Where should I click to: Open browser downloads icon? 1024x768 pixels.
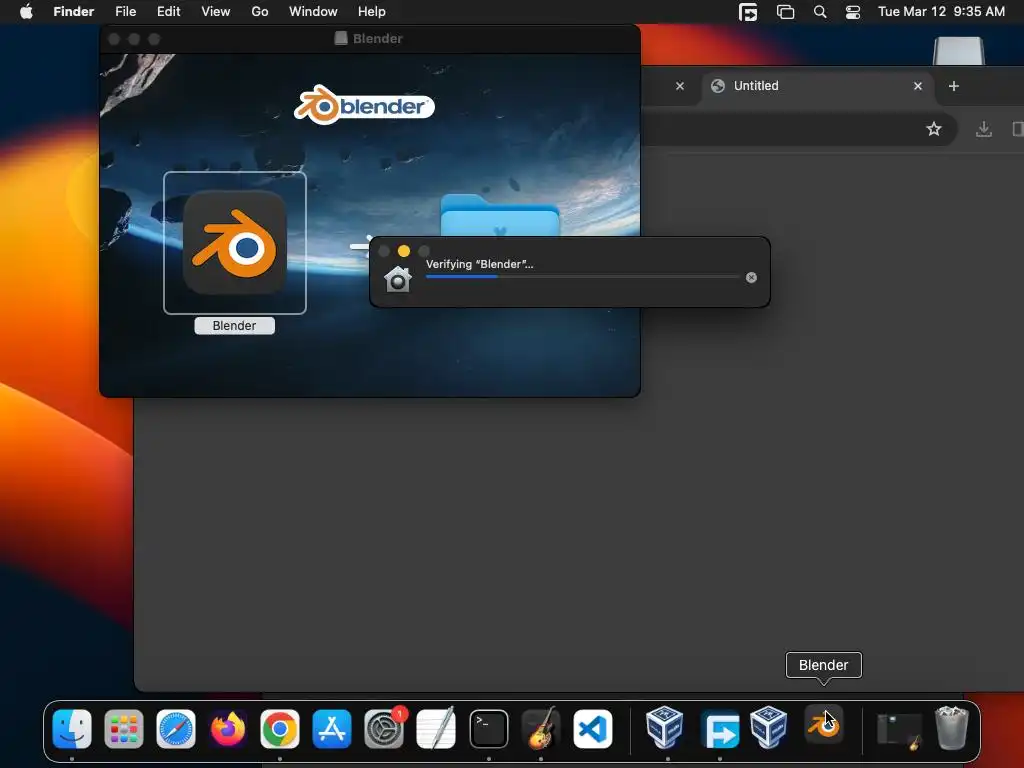coord(984,129)
